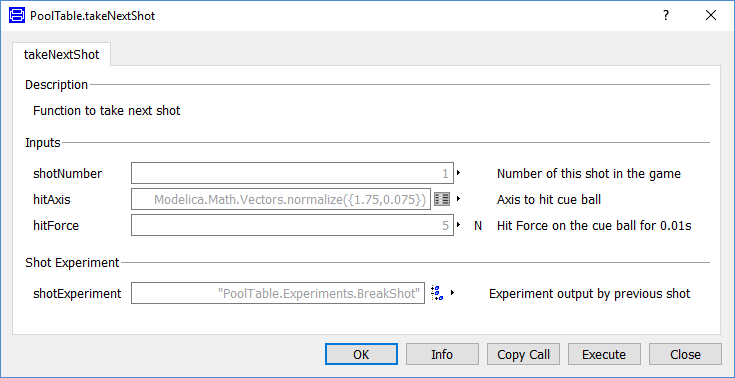Click the Close button
This screenshot has width=735, height=378.
685,355
